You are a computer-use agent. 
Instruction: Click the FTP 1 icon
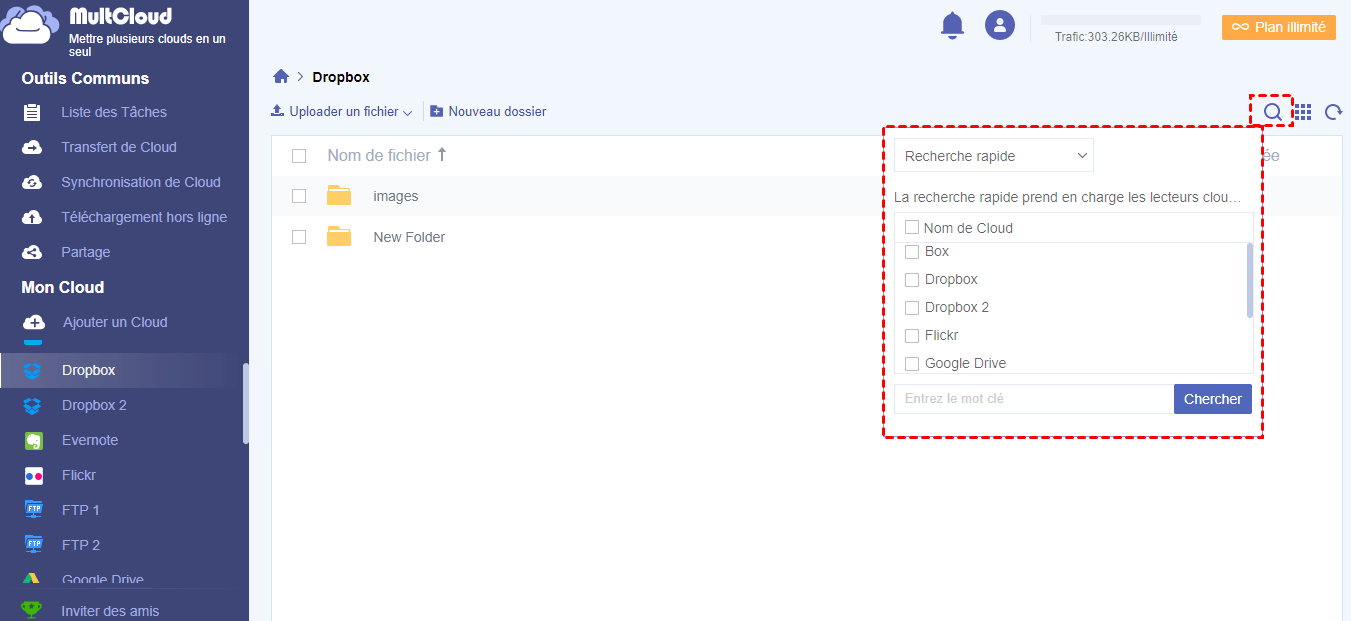point(33,510)
